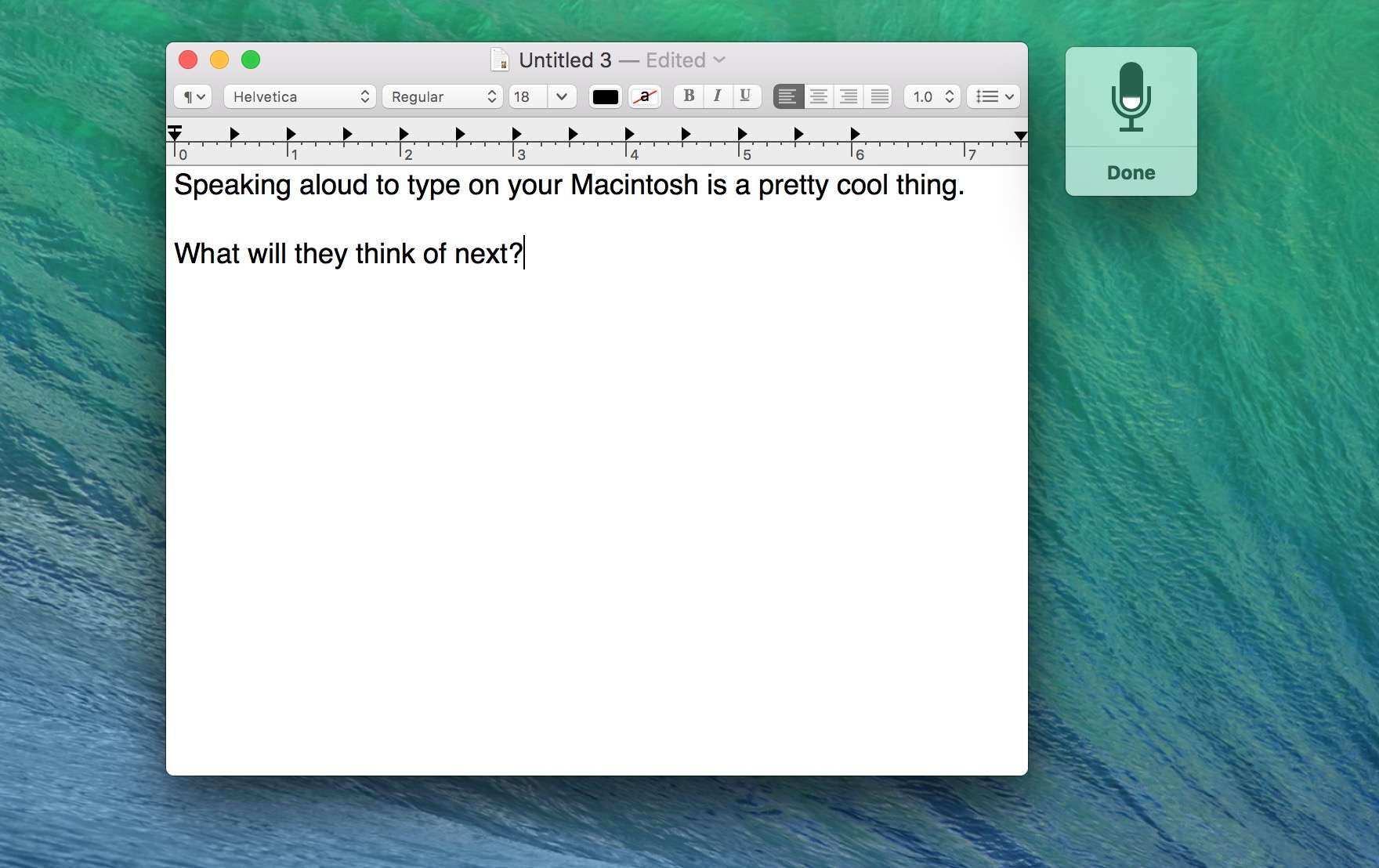Align text to the right
This screenshot has width=1379, height=868.
849,96
